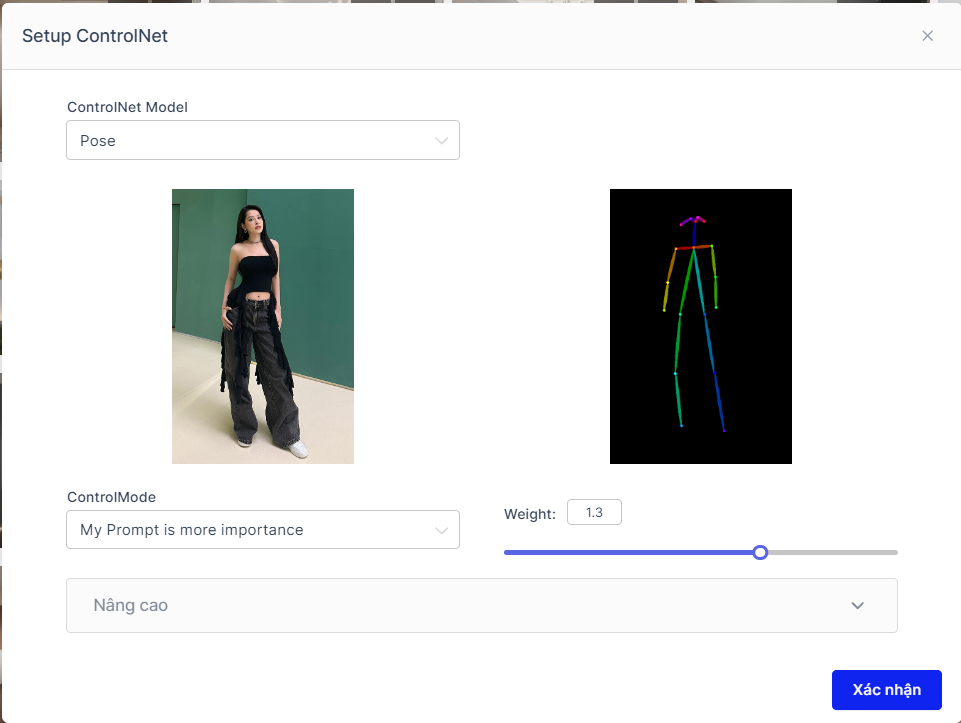
Task: Open the ControlNet Model dropdown
Action: 262,140
